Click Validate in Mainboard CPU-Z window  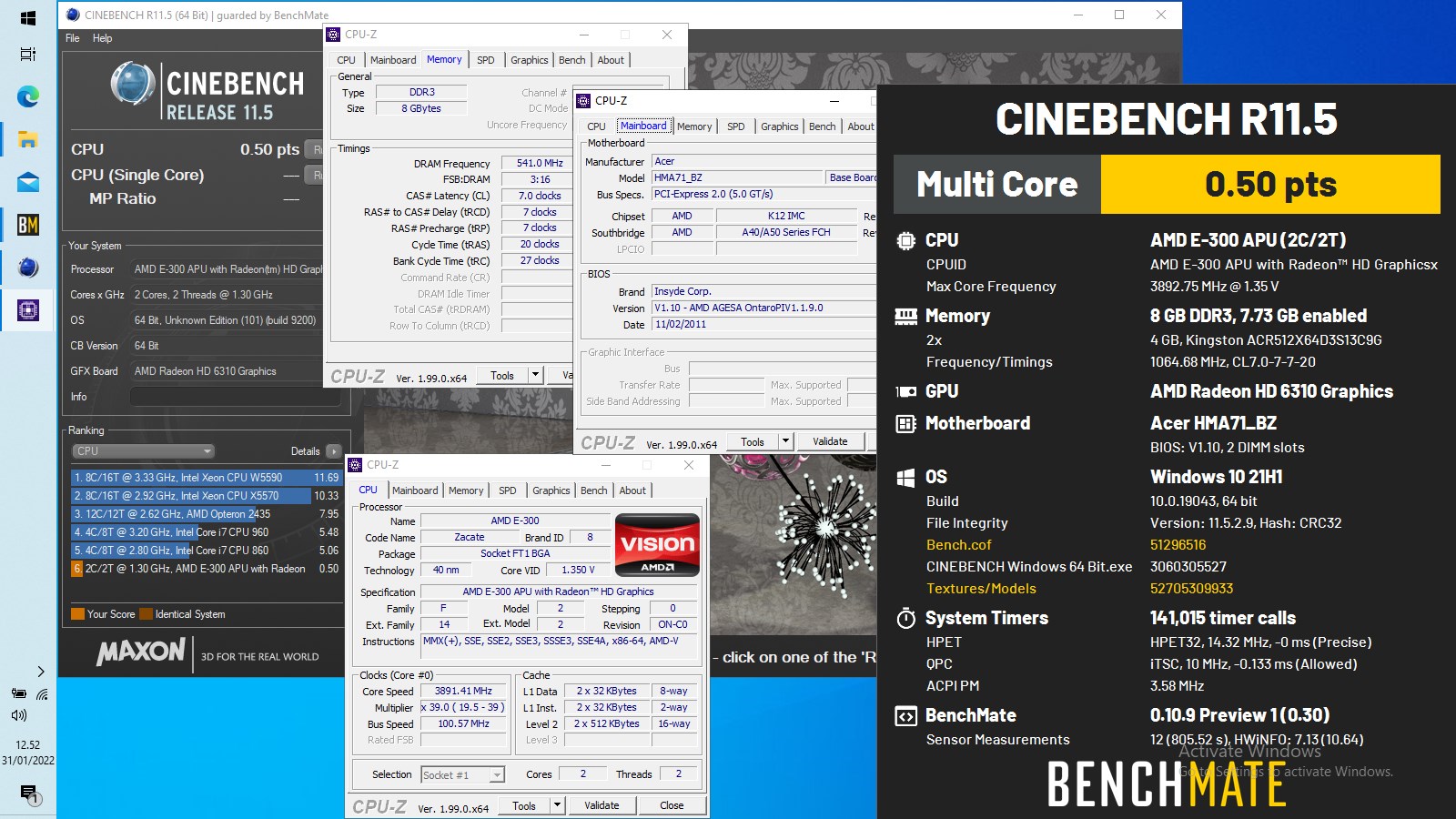pyautogui.click(x=830, y=441)
